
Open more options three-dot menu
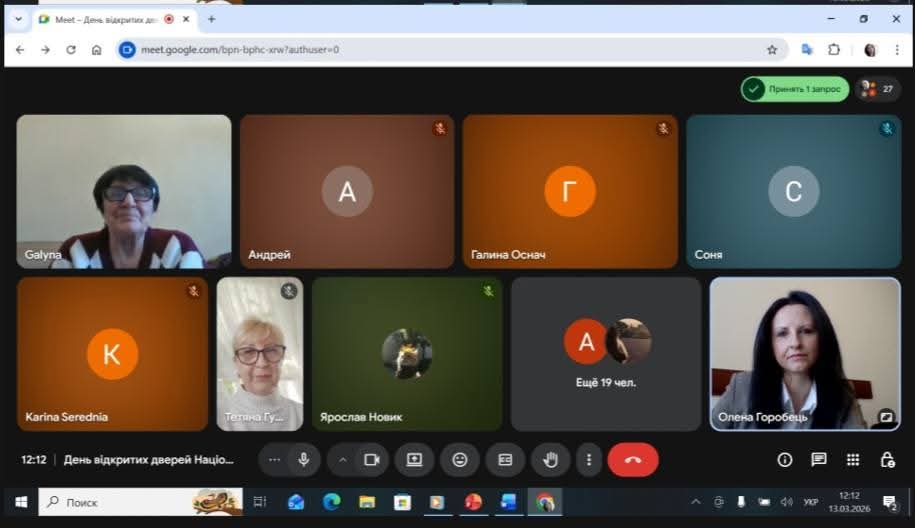click(x=589, y=460)
